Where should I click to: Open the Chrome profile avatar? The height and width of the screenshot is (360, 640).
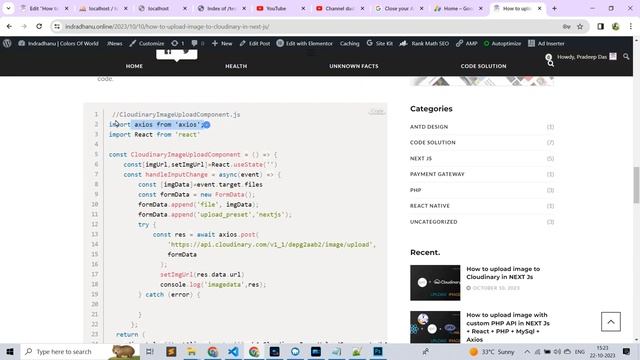coord(616,27)
